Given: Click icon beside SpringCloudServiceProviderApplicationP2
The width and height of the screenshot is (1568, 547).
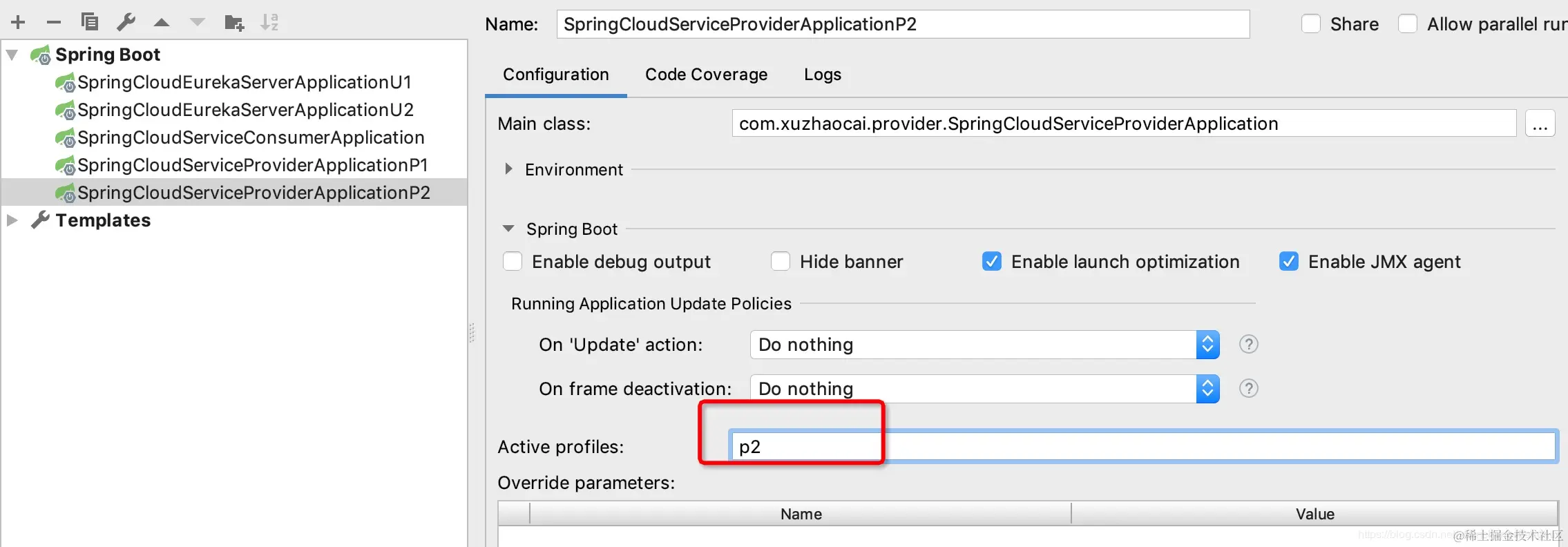Looking at the screenshot, I should 66,193.
